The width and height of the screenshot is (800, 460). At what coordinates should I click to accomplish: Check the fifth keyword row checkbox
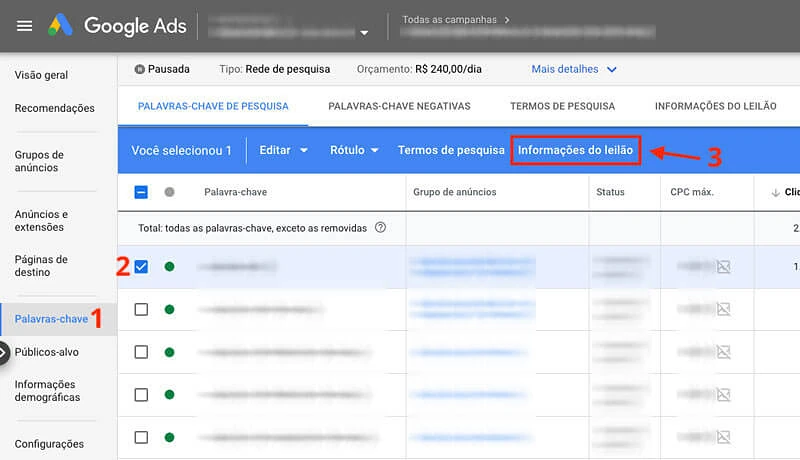(141, 437)
